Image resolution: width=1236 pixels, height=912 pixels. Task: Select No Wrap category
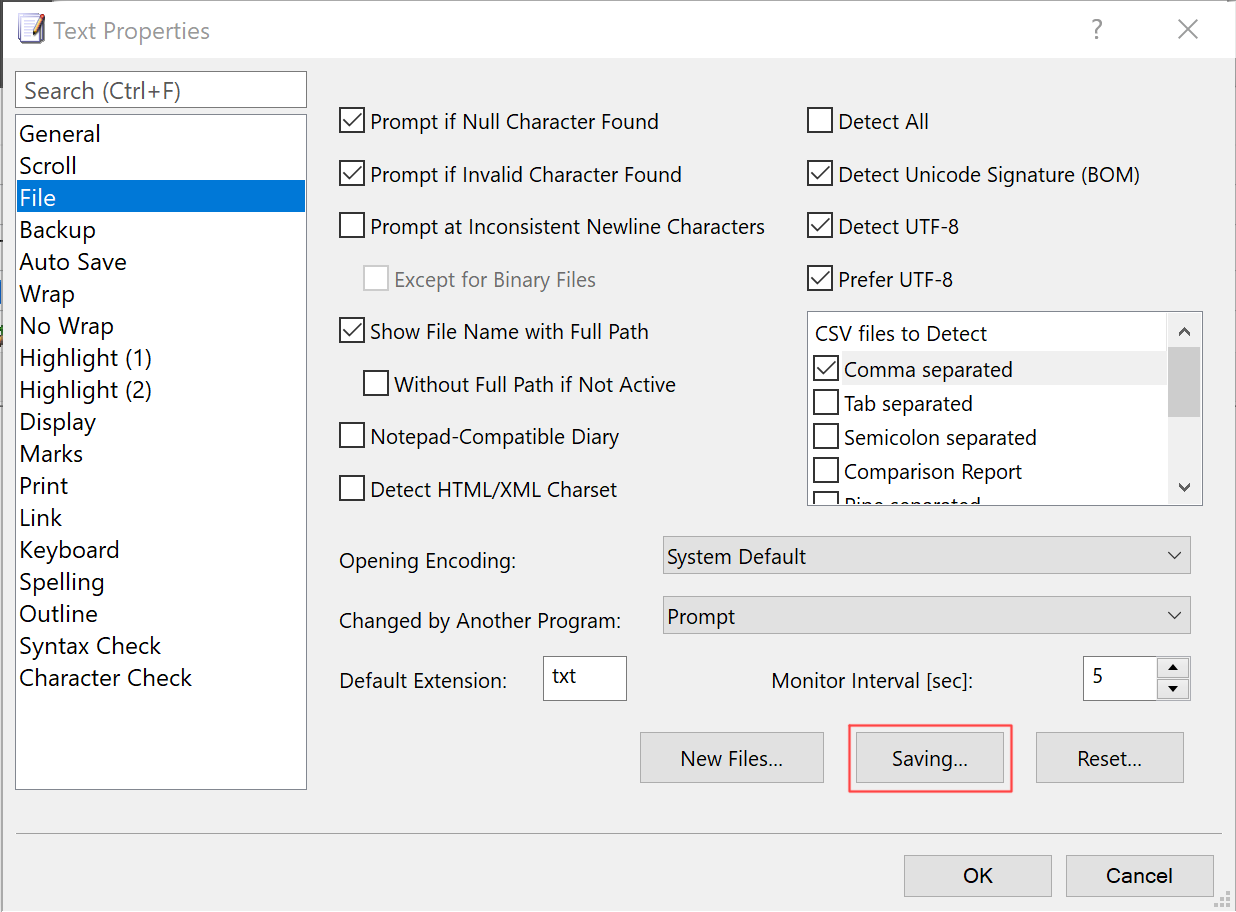(161, 326)
